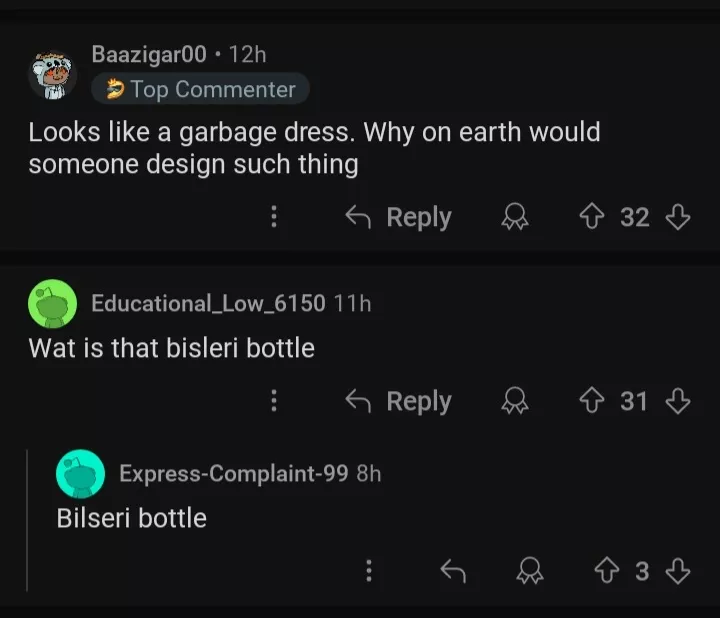The image size is (720, 618).
Task: Award the Educational_Low_6150 comment
Action: (x=516, y=401)
